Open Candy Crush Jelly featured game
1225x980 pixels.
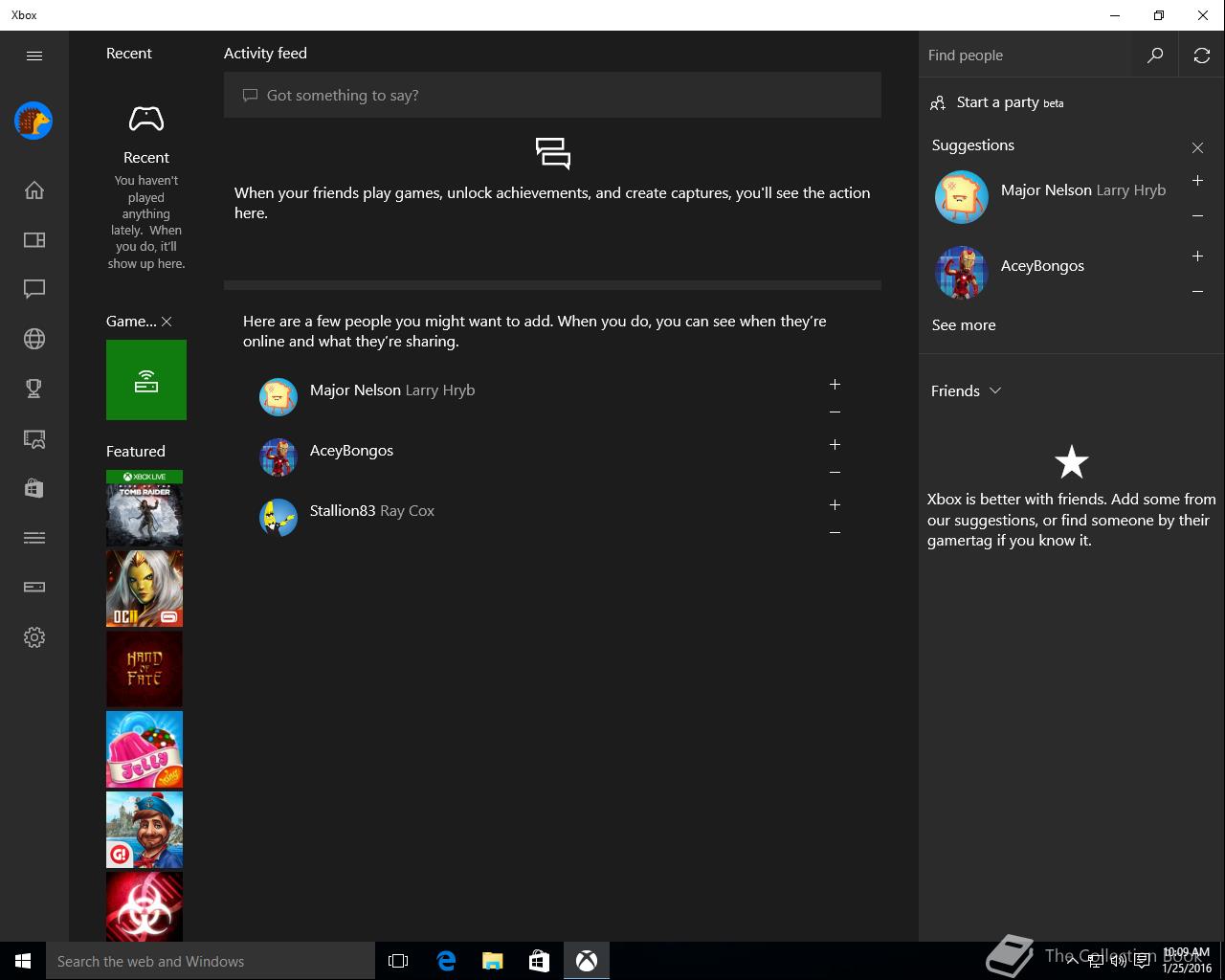point(145,749)
